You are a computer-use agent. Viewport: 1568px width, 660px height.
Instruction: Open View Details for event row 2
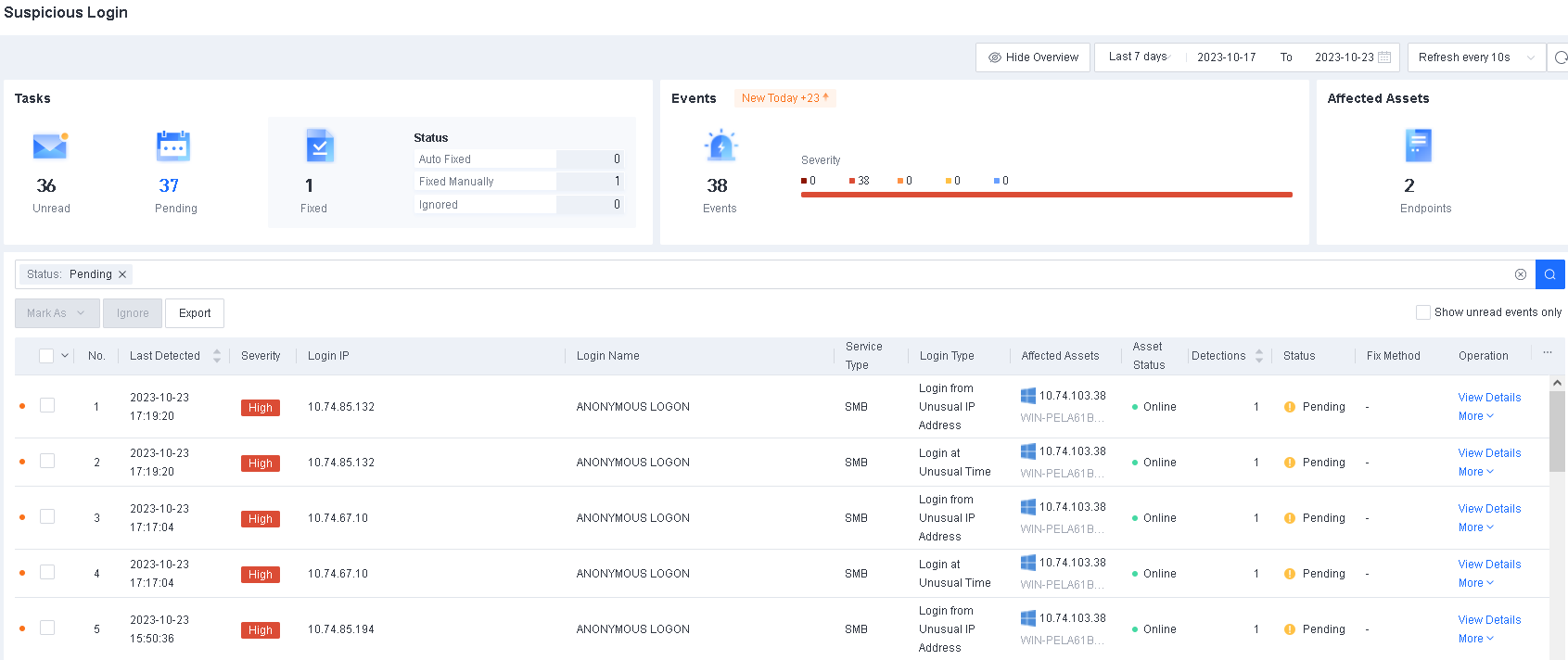pos(1489,453)
